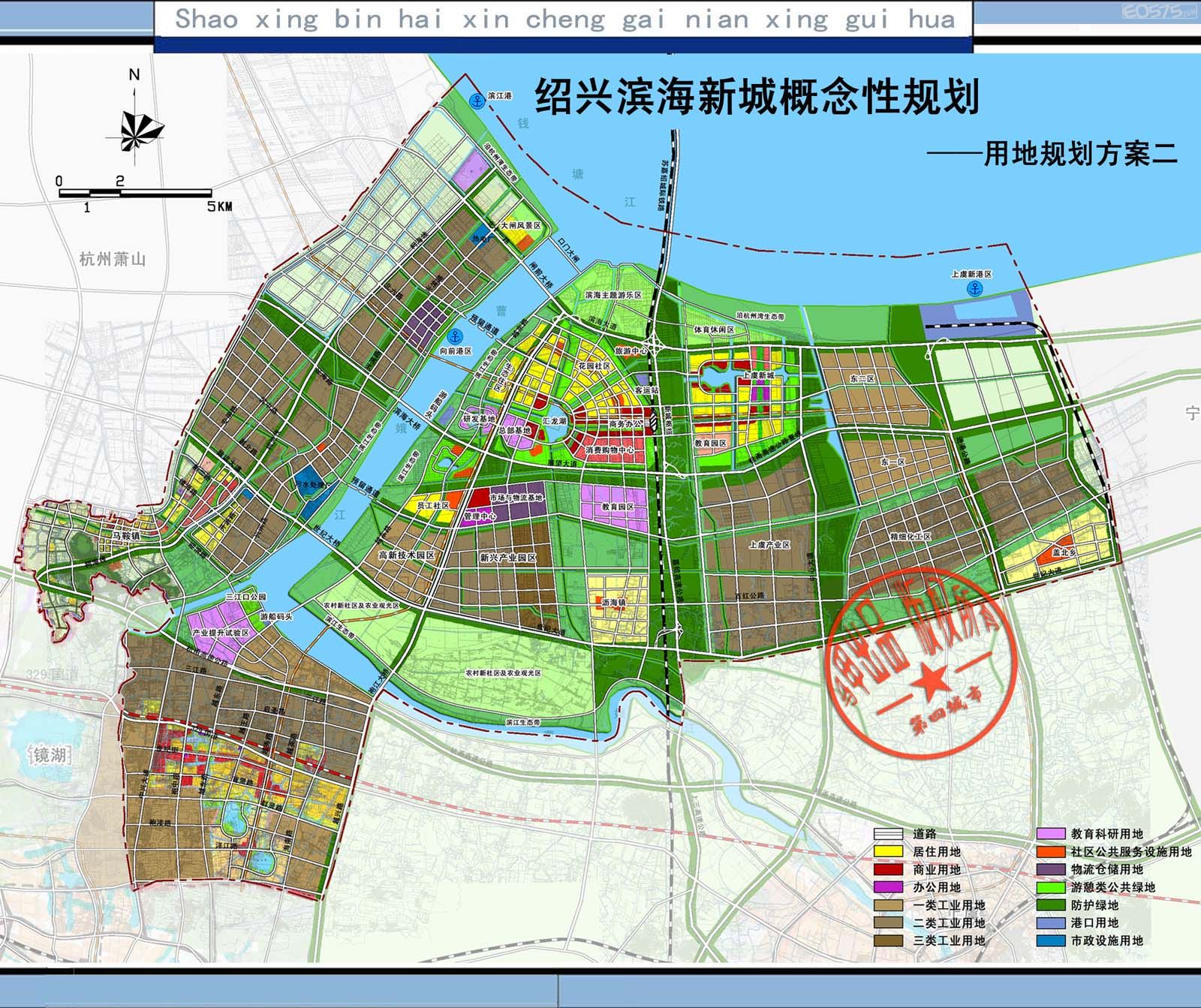Click the 三江口公园 label
Viewport: 1201px width, 1008px height.
coord(246,597)
